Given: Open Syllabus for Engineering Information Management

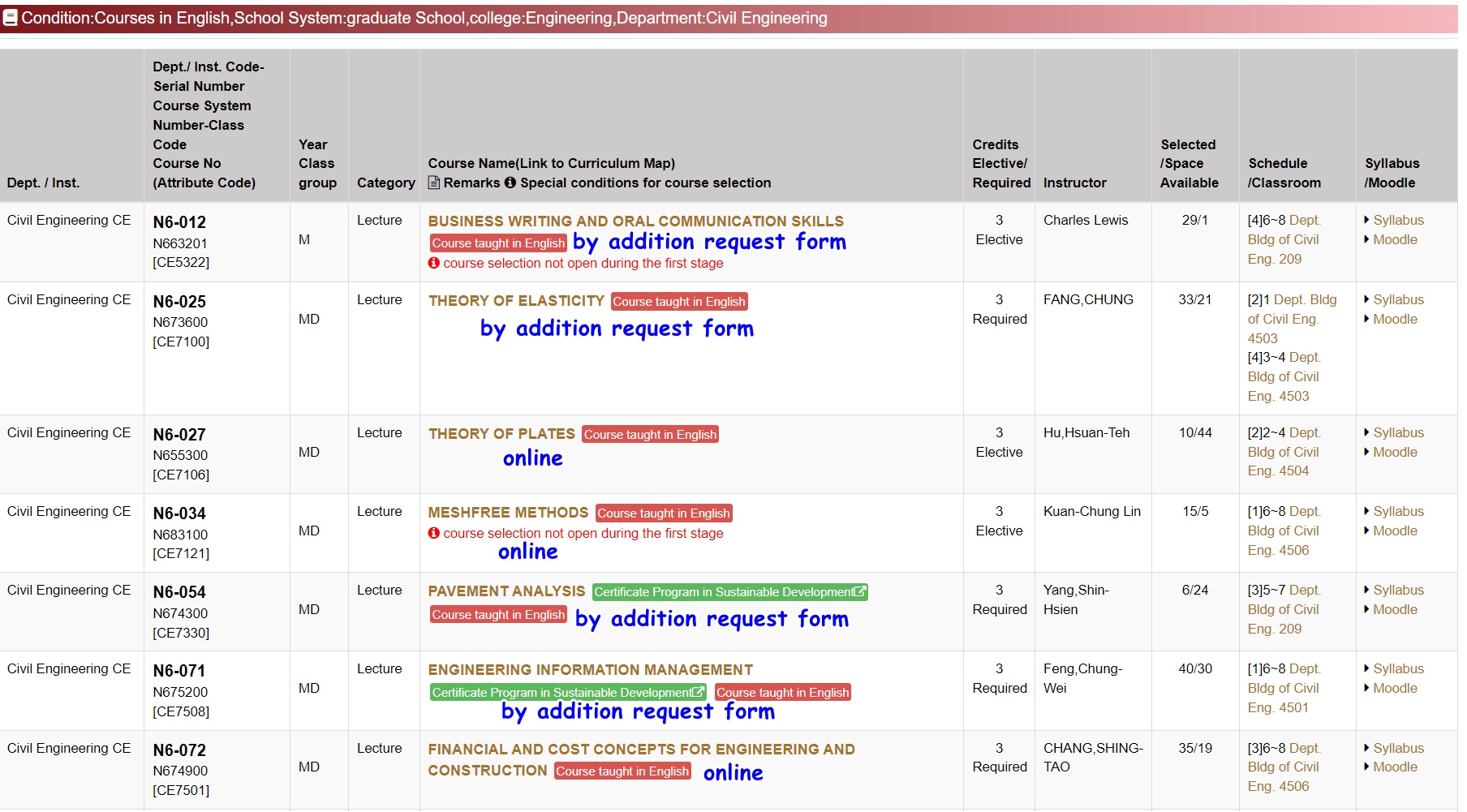Looking at the screenshot, I should pos(1398,668).
